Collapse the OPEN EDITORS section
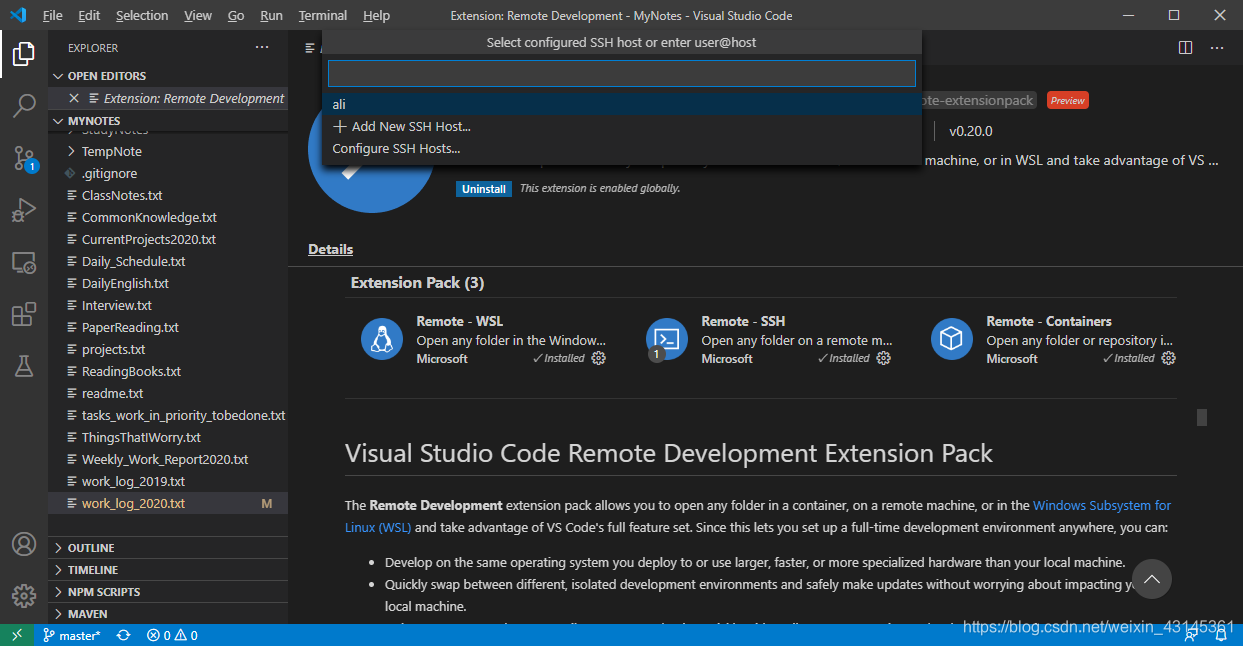 point(168,76)
